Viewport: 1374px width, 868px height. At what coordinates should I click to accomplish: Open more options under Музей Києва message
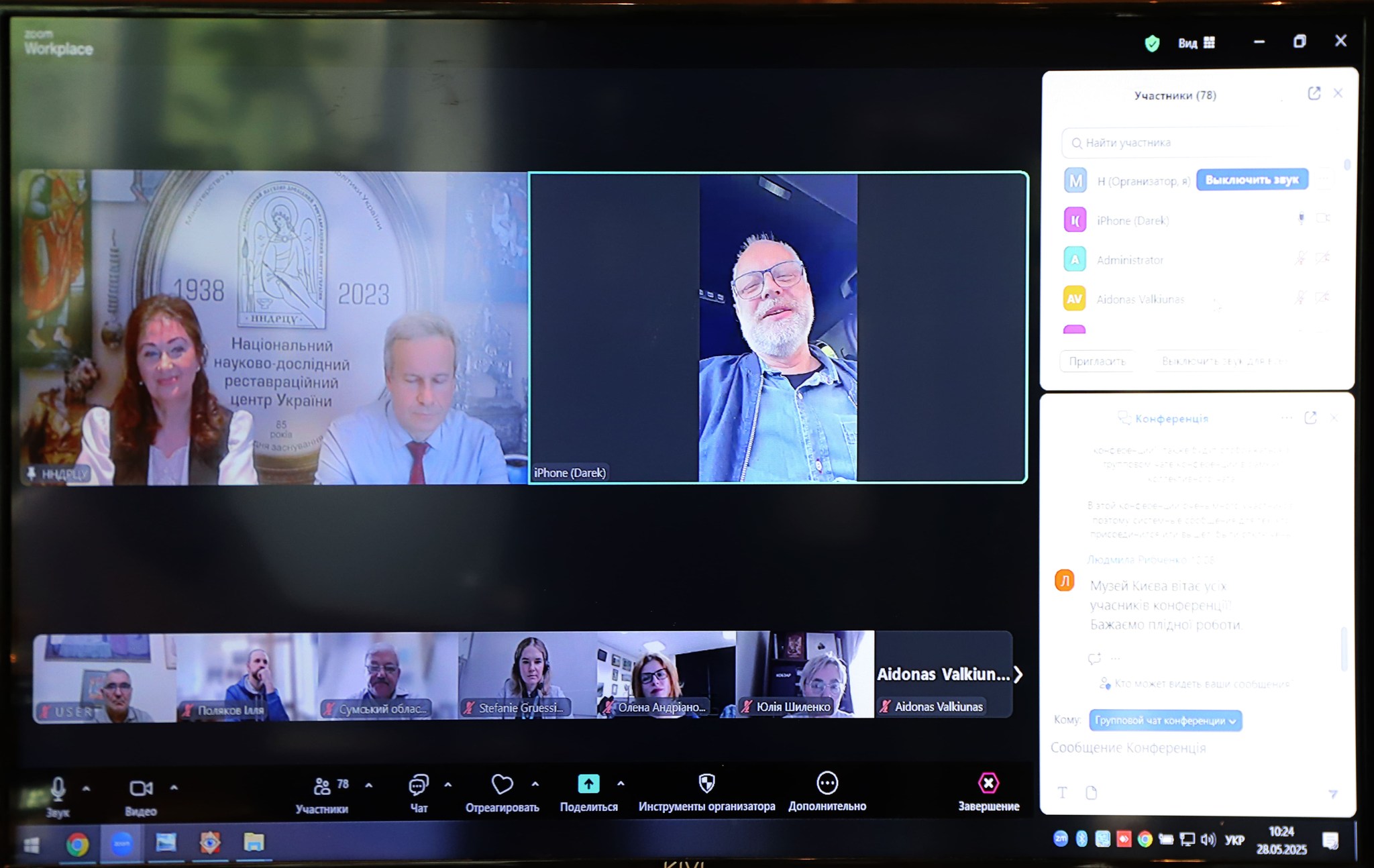click(1115, 658)
